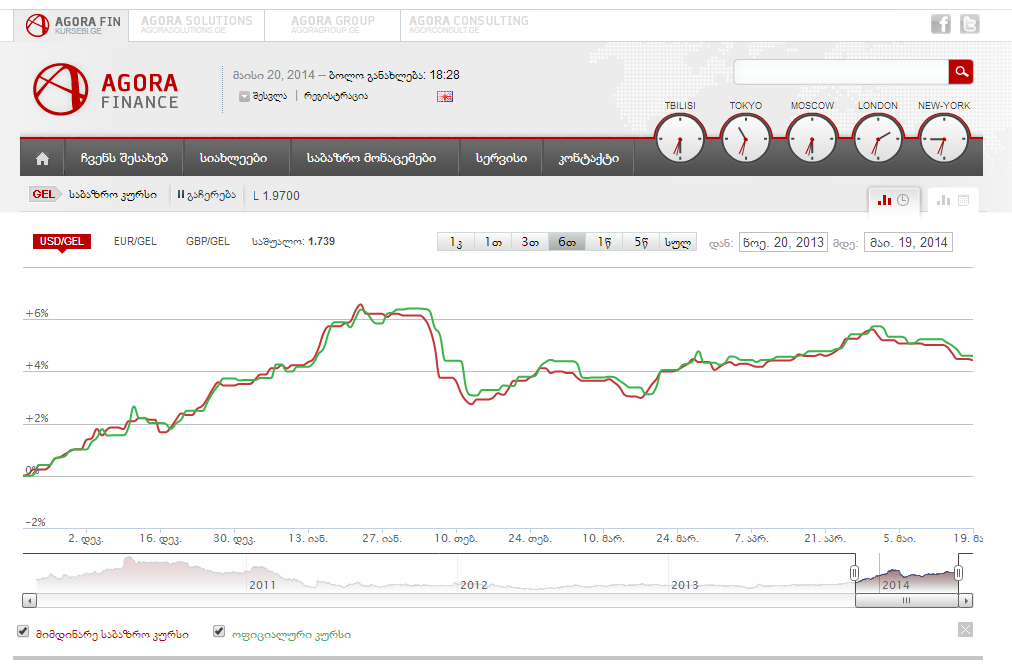Viewport: 1012px width, 672px height.
Task: Select the live chart view with clock icon
Action: [x=893, y=200]
